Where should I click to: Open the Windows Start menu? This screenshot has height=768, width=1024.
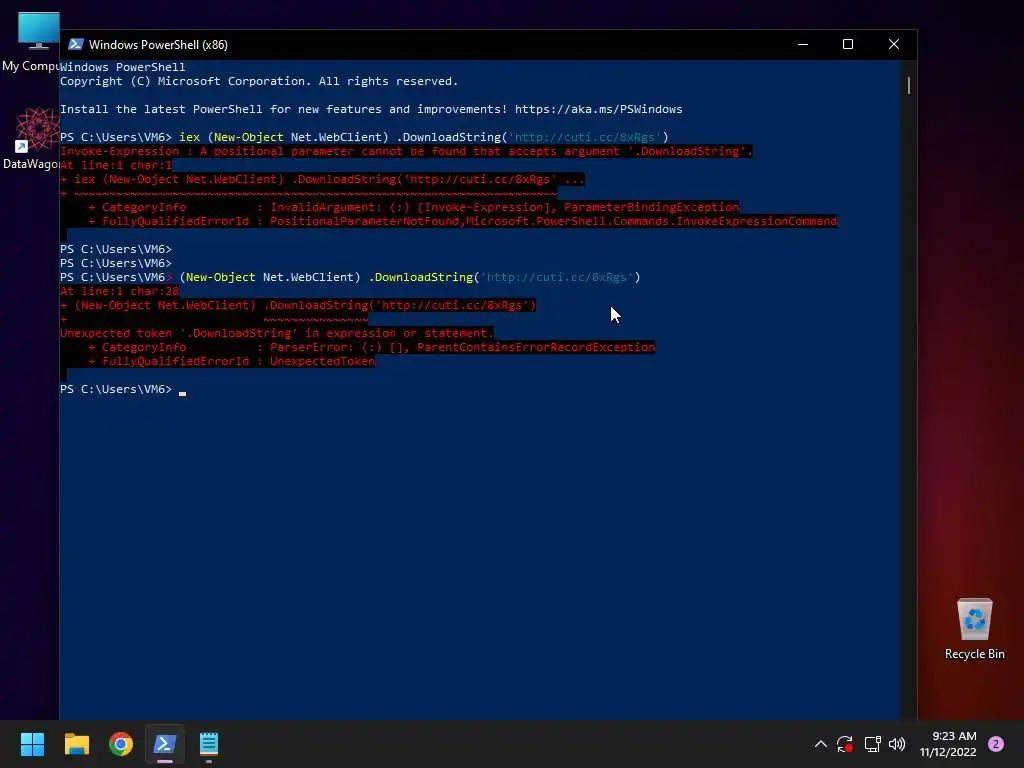pos(32,744)
